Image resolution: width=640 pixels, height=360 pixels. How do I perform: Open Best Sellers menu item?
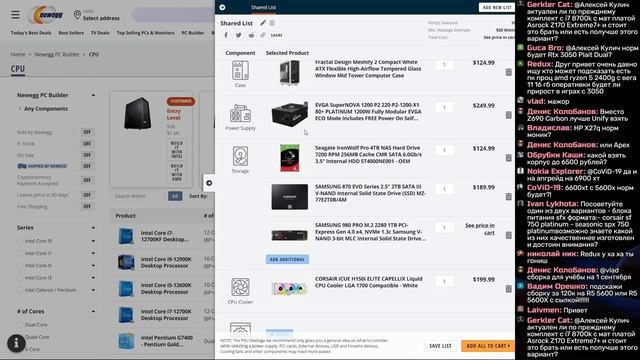tap(71, 33)
